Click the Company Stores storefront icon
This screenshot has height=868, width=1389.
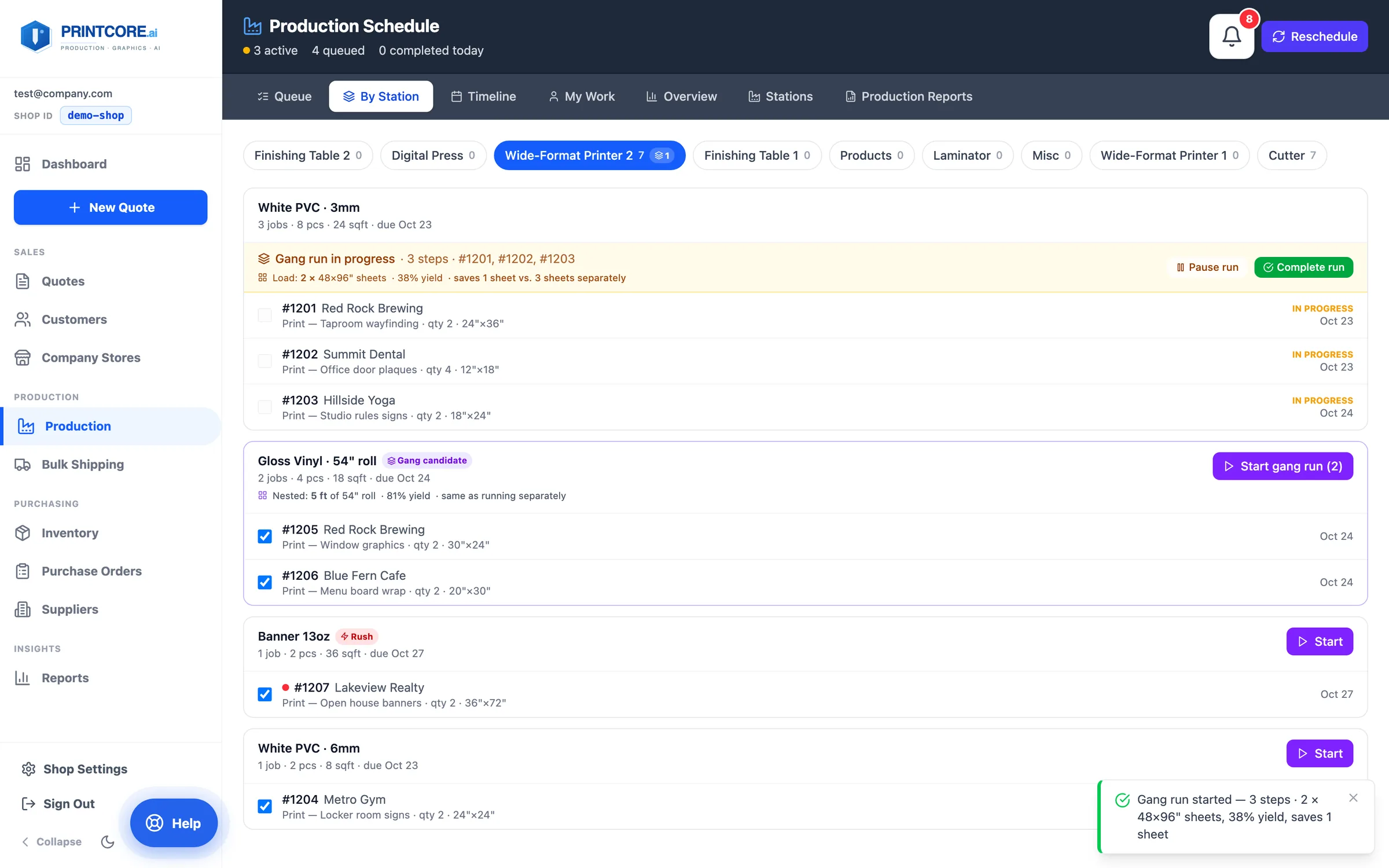click(x=23, y=358)
